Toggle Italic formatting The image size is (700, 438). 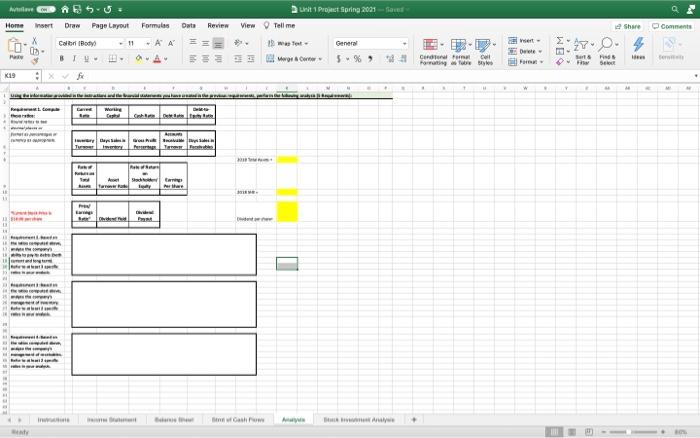point(74,58)
